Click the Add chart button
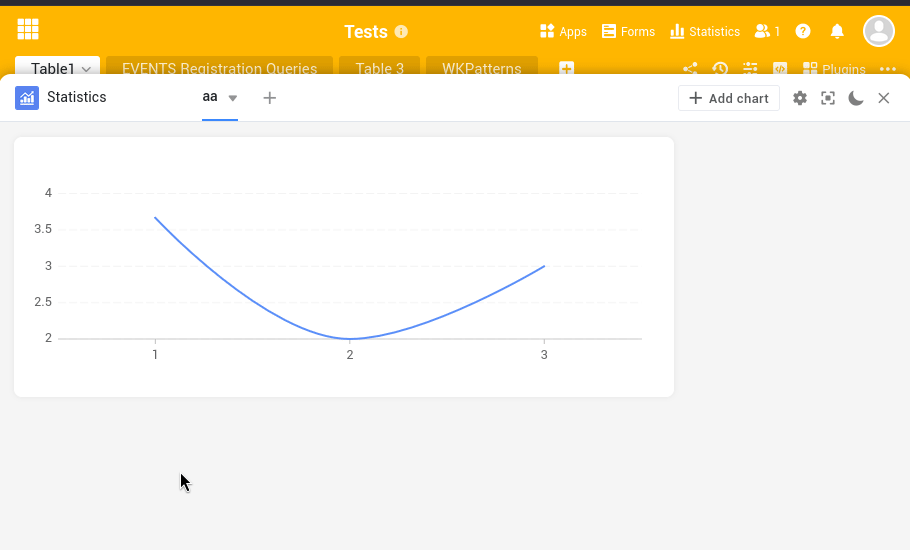 click(x=729, y=98)
